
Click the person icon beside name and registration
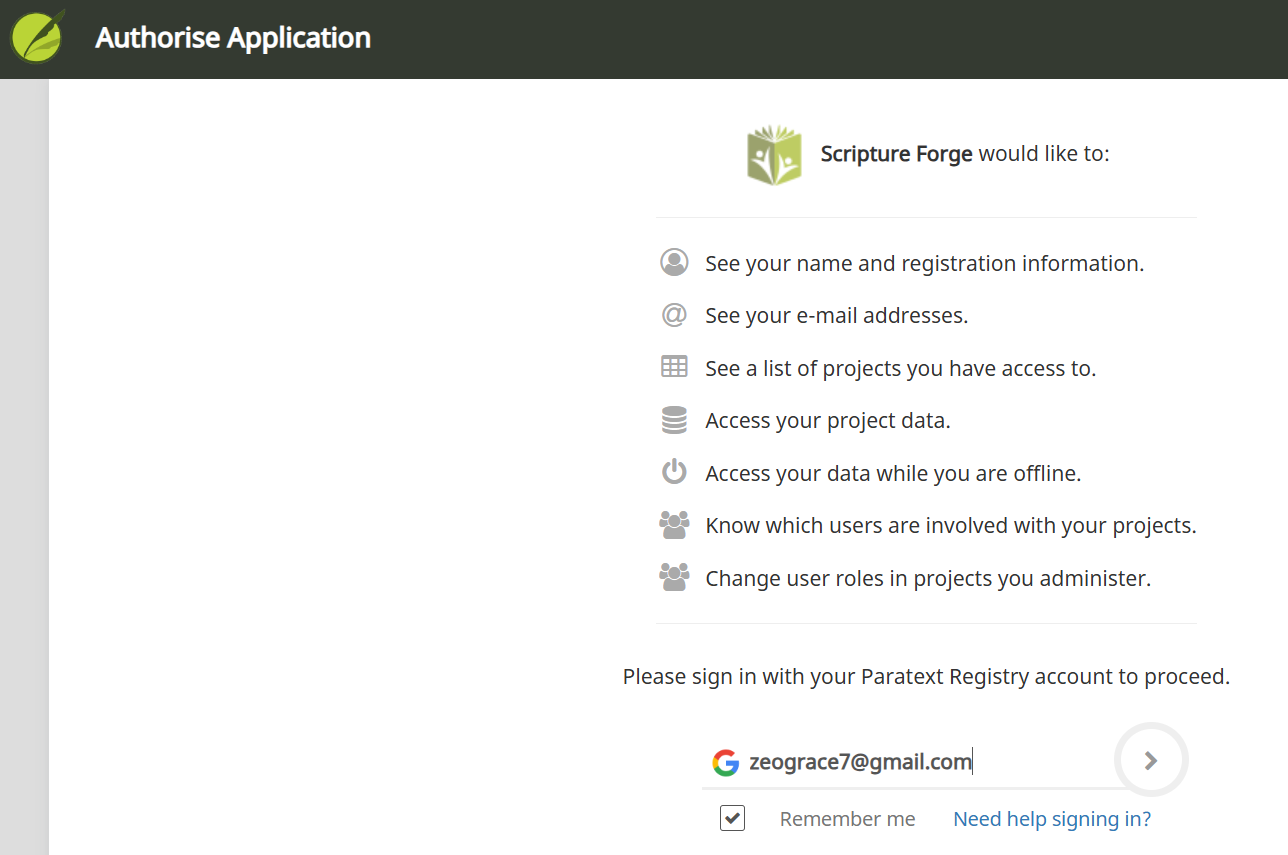point(675,263)
